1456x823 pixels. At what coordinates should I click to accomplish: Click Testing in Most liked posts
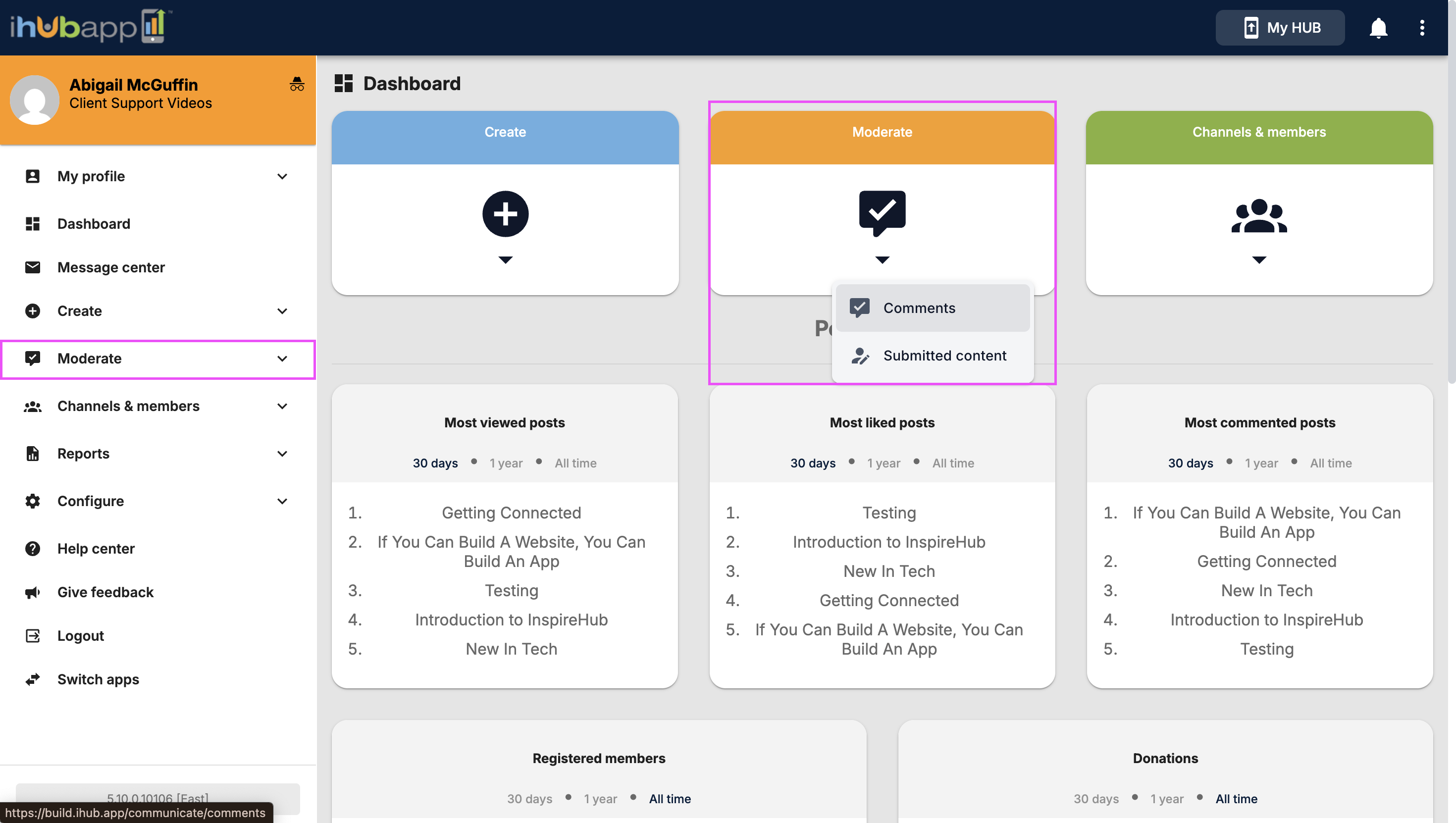888,512
